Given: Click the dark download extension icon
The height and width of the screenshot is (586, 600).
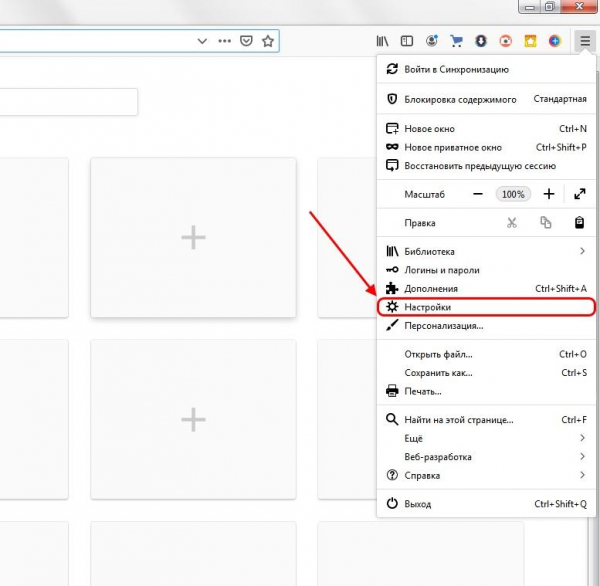Looking at the screenshot, I should tap(481, 41).
